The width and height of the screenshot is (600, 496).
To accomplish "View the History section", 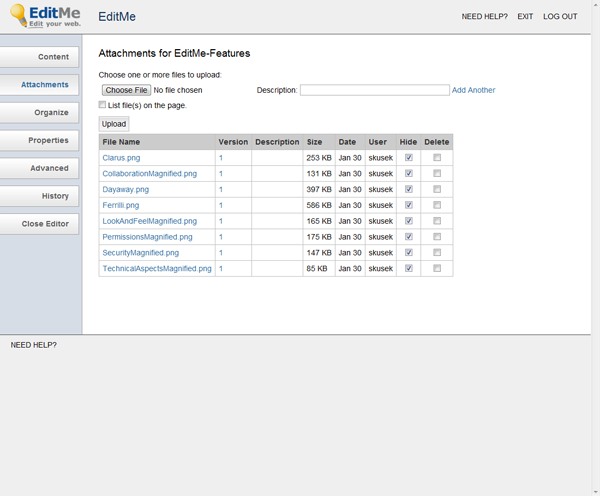I will [39, 196].
